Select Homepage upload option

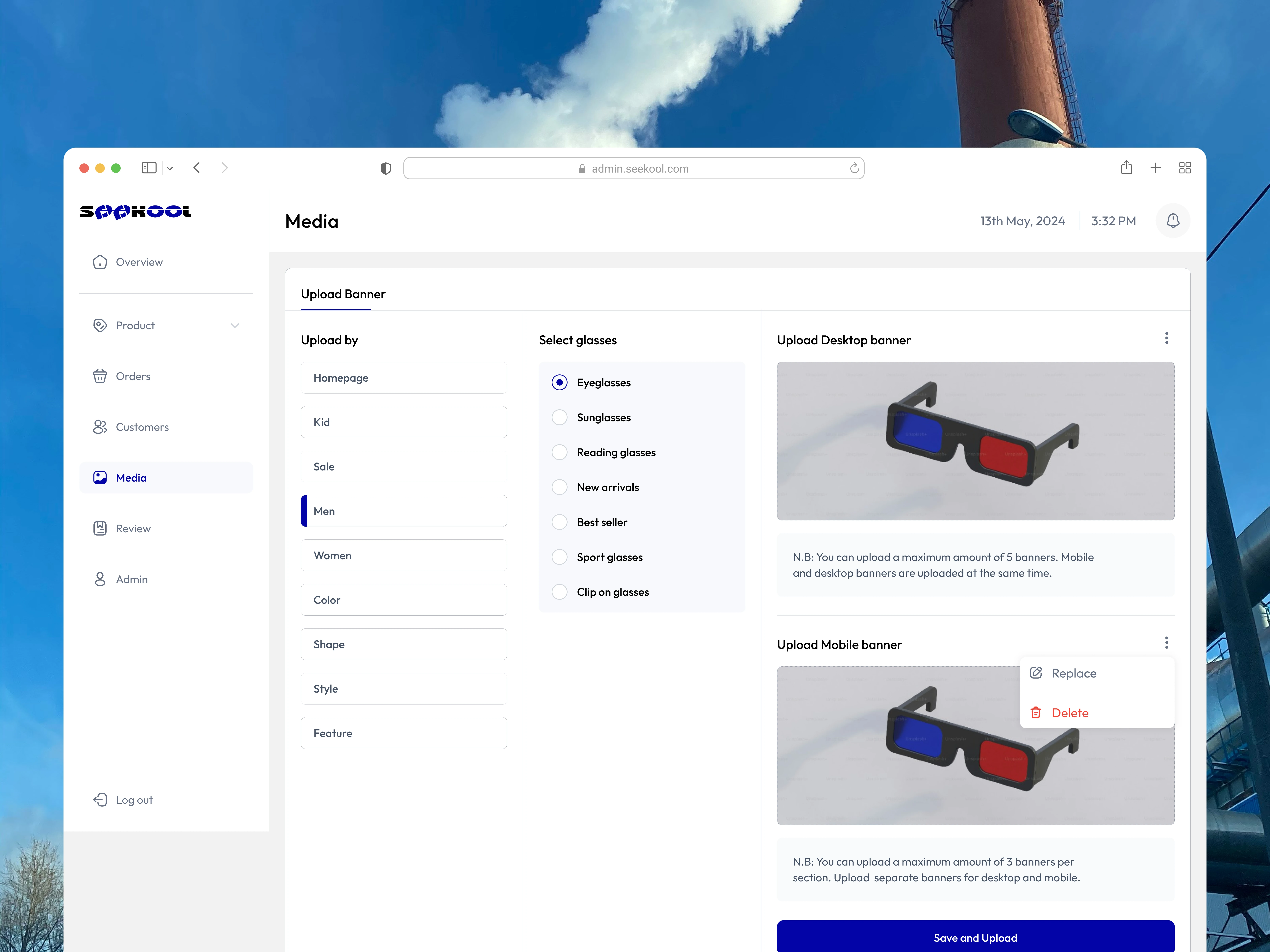[404, 378]
